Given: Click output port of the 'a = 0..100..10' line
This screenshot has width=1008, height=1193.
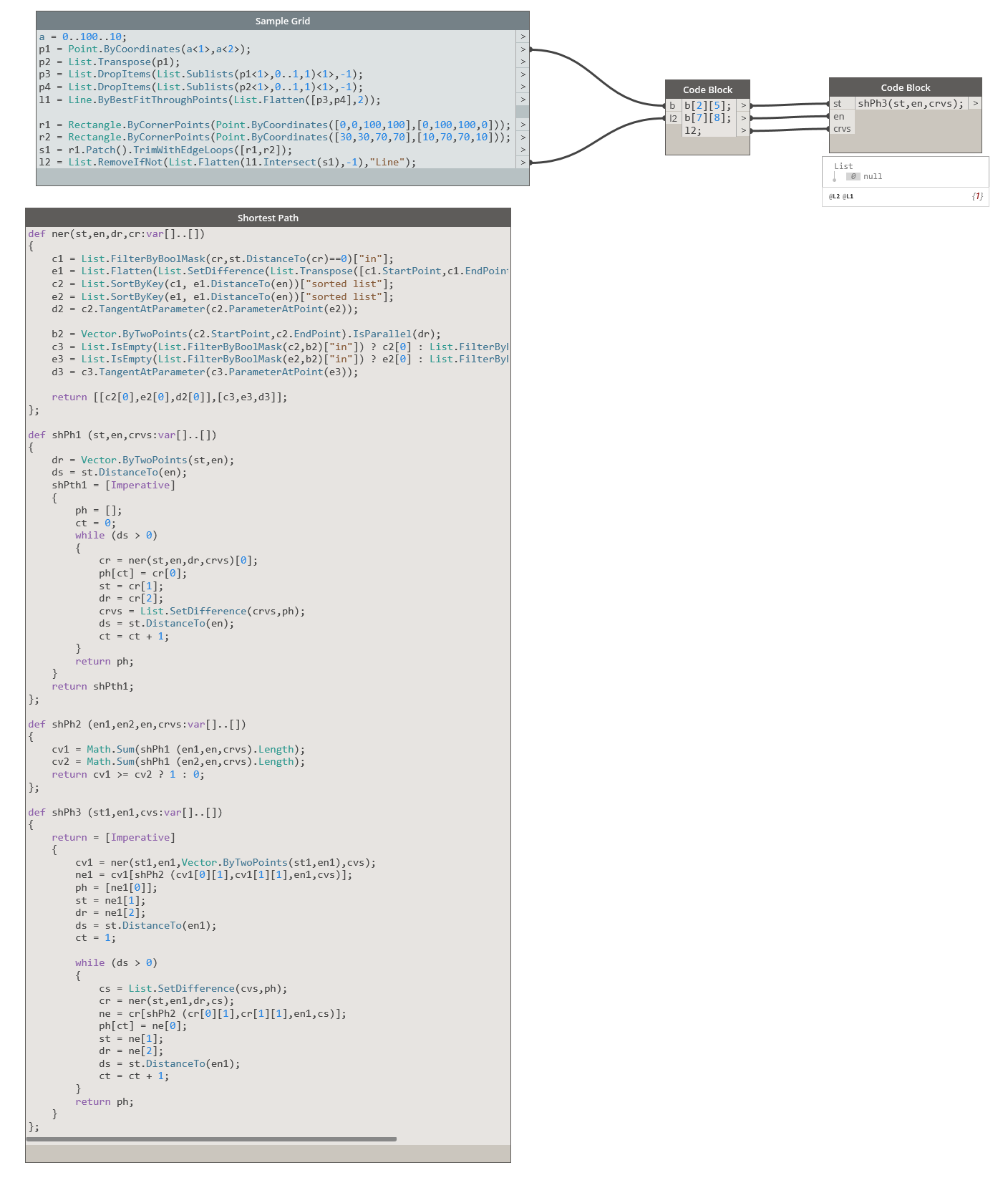Looking at the screenshot, I should coord(523,37).
